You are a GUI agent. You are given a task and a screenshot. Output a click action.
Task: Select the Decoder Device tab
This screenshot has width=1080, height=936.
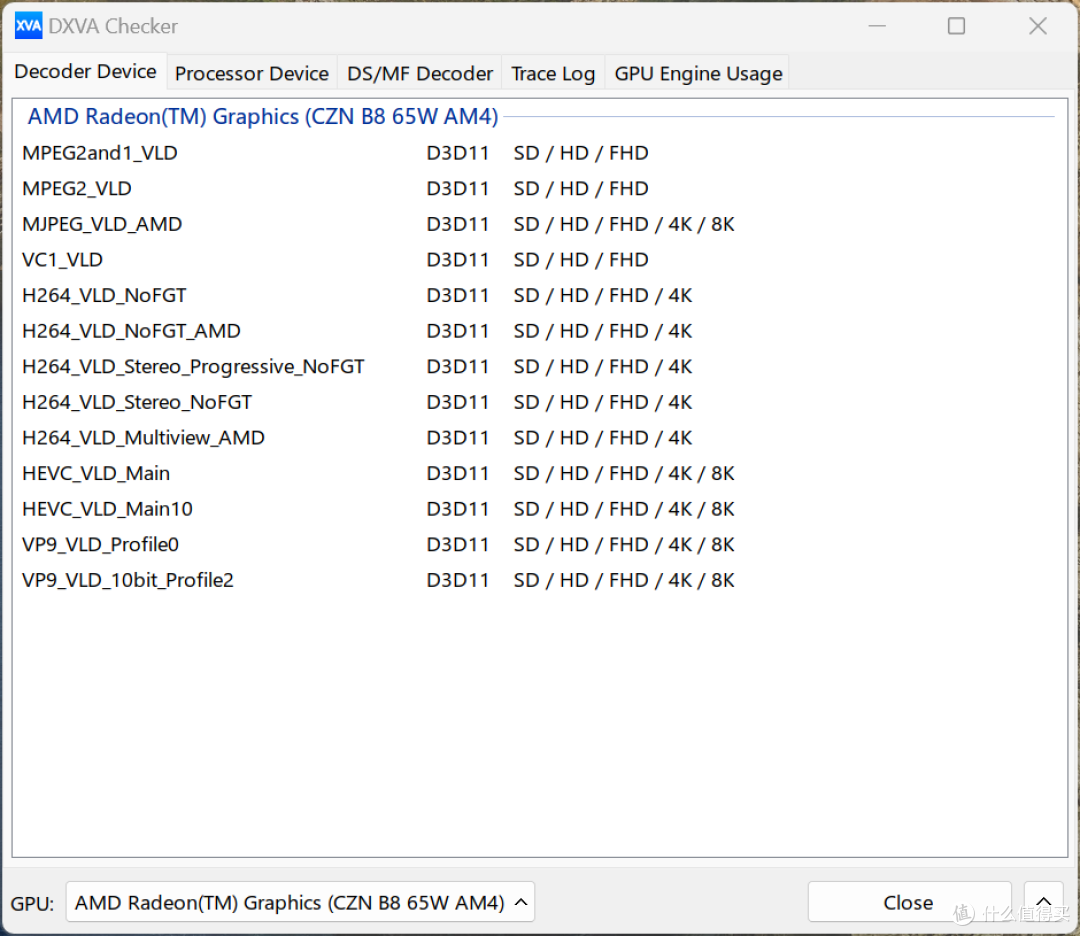[x=85, y=72]
